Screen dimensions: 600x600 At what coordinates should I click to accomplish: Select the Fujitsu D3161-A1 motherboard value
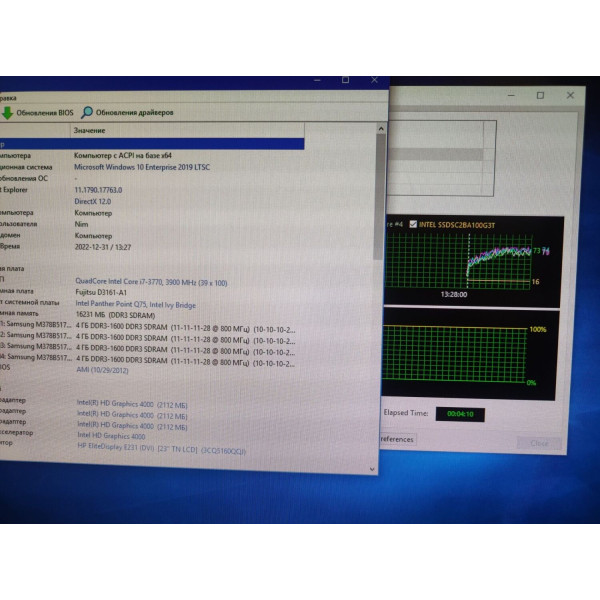pyautogui.click(x=101, y=293)
